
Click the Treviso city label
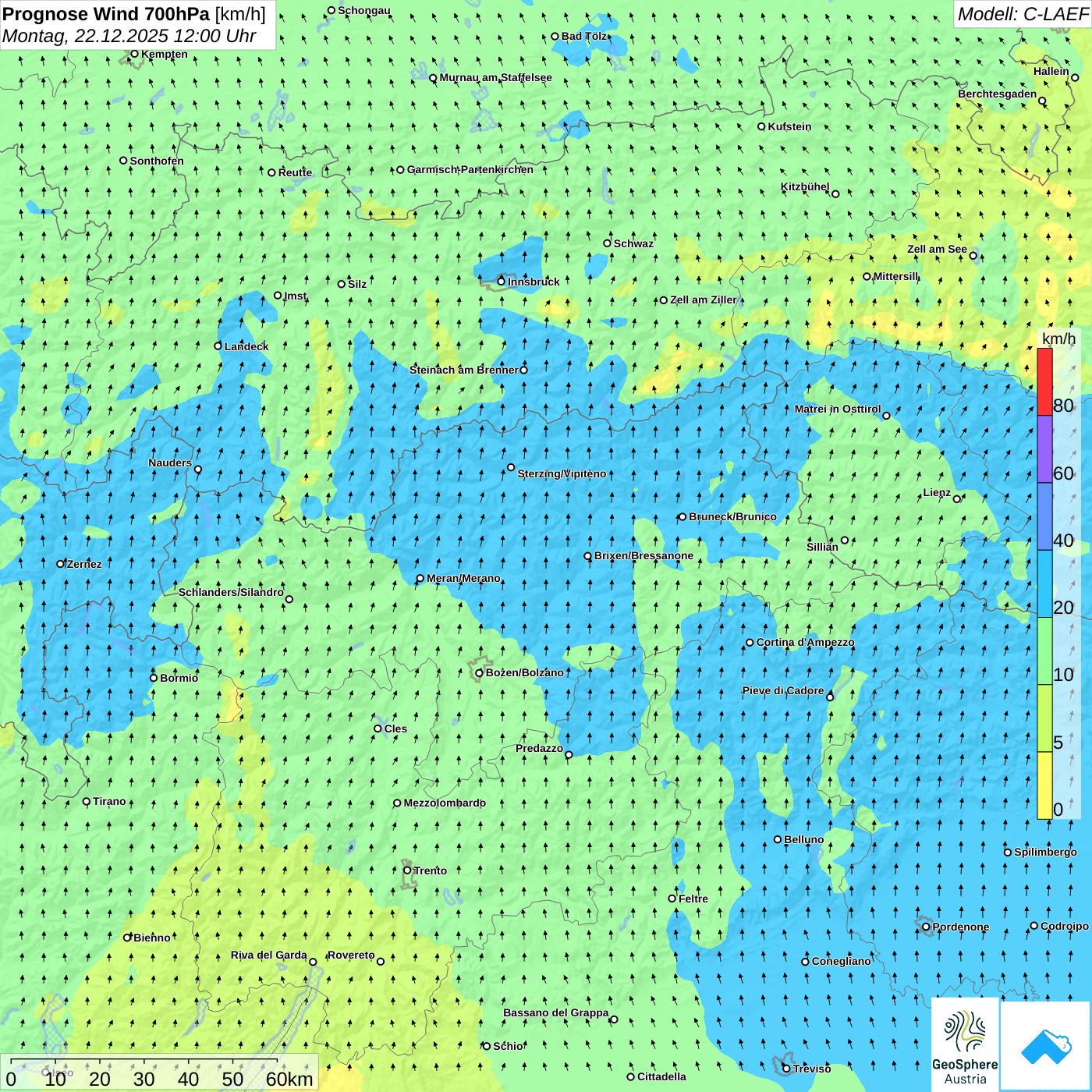[x=812, y=1069]
